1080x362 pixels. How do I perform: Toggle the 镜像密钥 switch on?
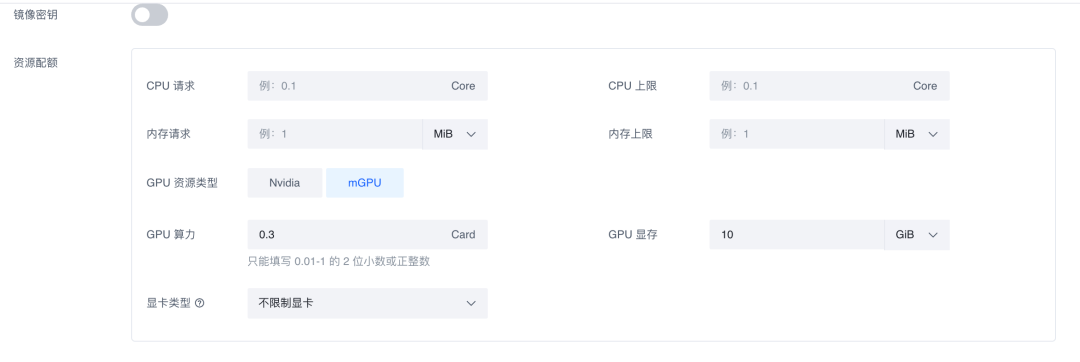[x=149, y=14]
